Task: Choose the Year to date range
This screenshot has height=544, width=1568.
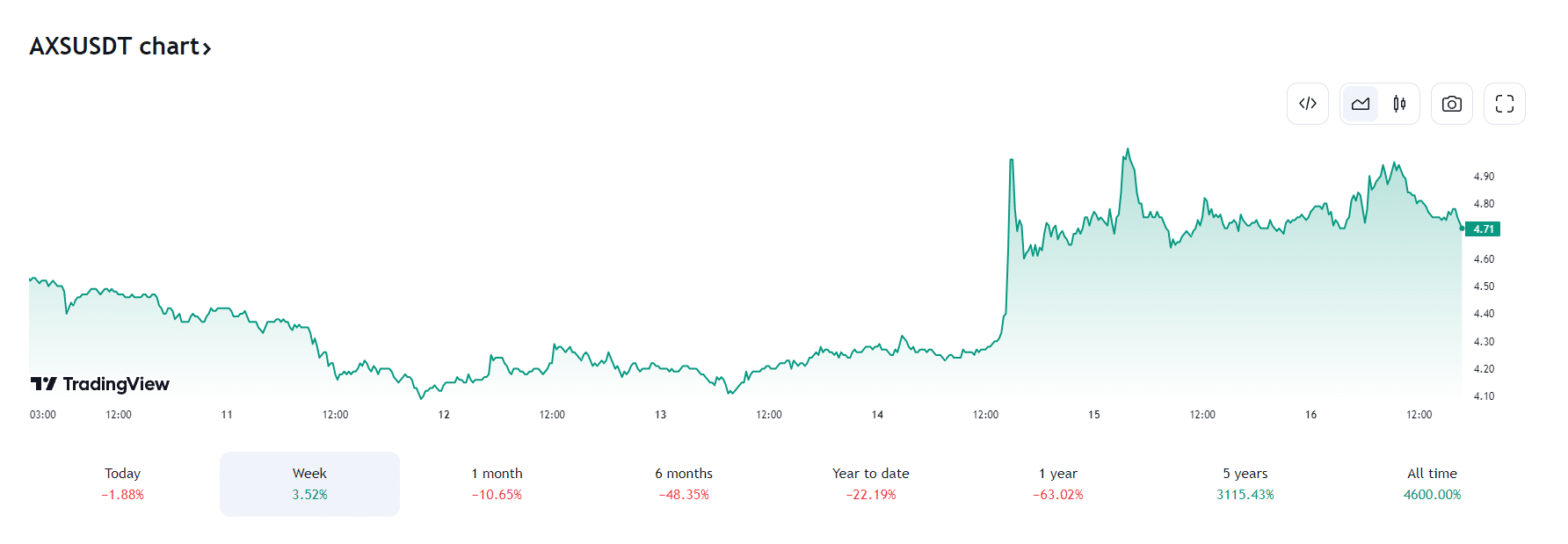Action: [870, 483]
